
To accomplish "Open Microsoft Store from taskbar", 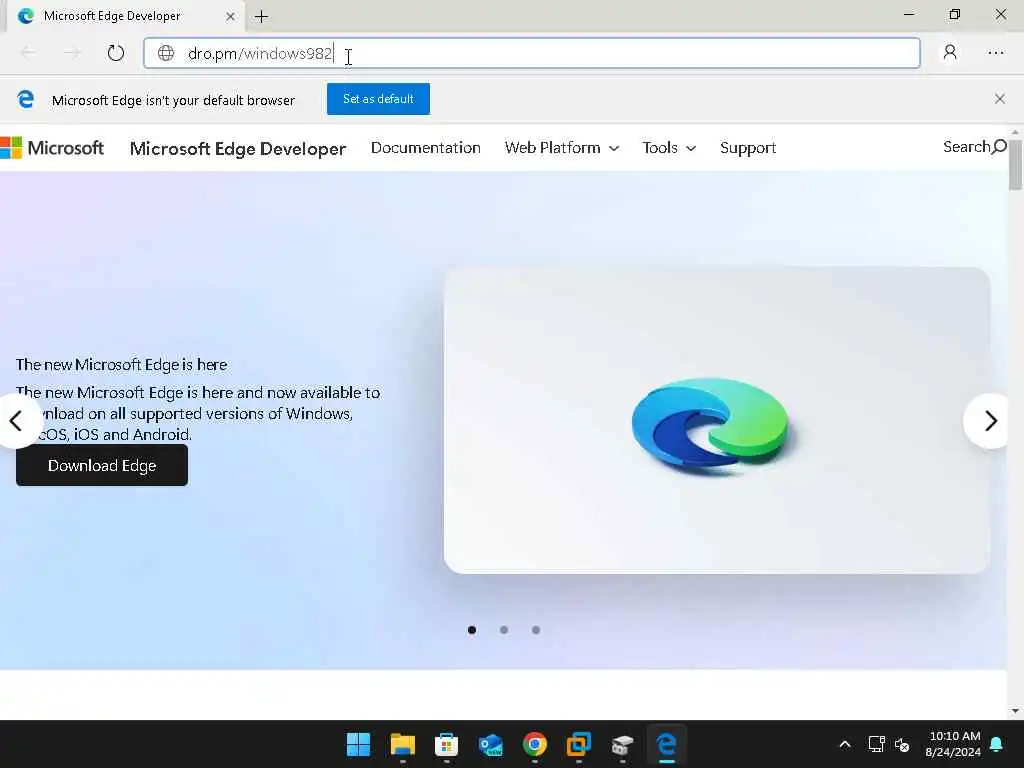I will [447, 744].
